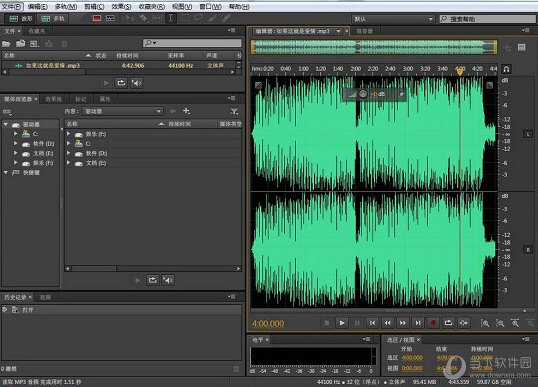Click the Media Browser file type filter icon
538x387 pixels.
click(x=234, y=111)
